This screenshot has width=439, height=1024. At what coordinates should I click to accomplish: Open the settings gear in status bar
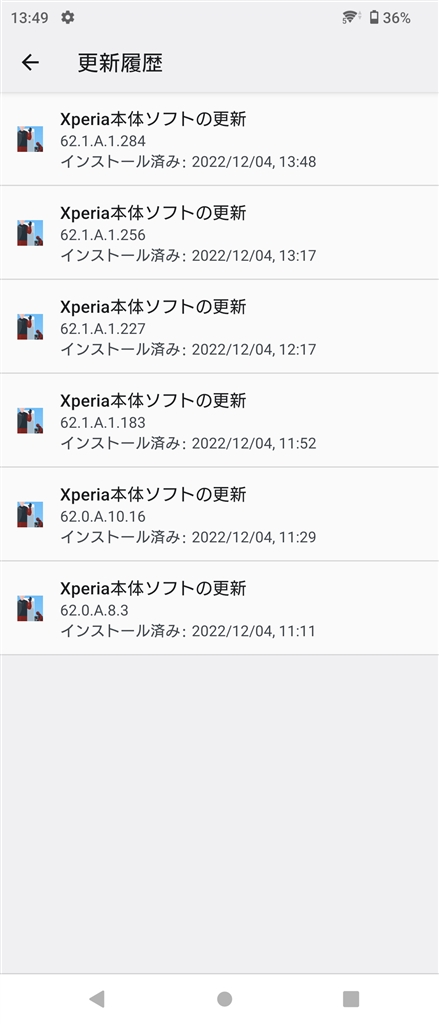click(x=67, y=18)
